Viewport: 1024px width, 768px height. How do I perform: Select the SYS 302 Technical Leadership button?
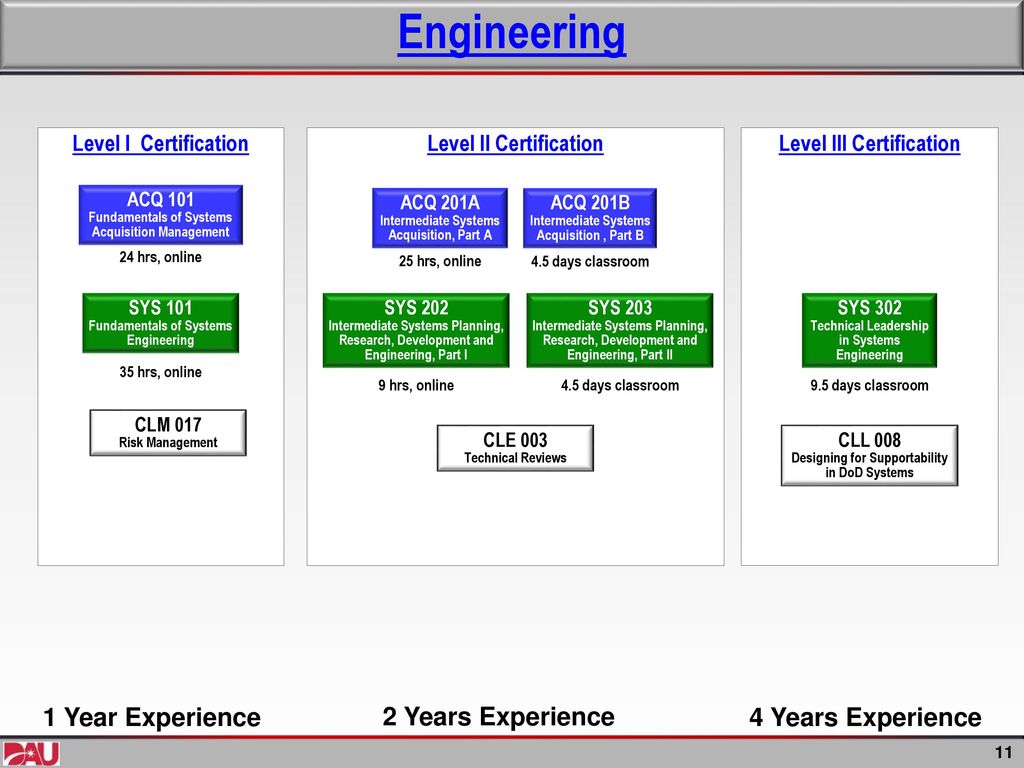pyautogui.click(x=869, y=330)
